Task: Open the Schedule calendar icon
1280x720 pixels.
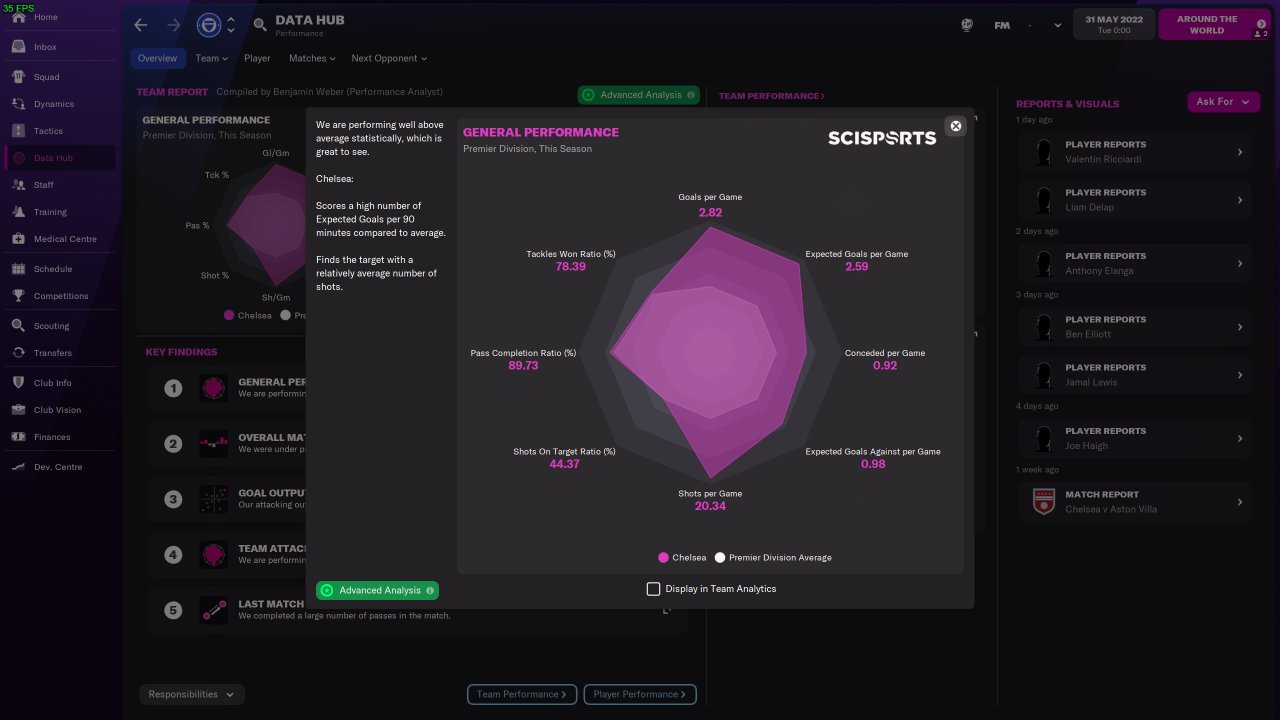Action: [18, 269]
